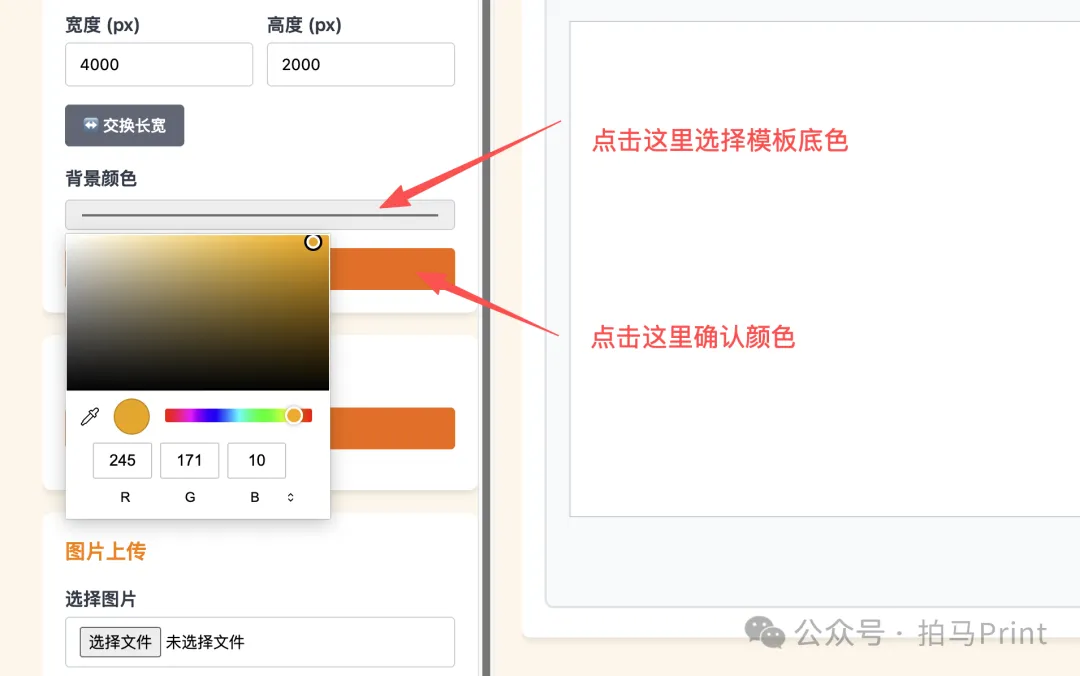
Task: Toggle the RGB color format arrows
Action: click(291, 497)
